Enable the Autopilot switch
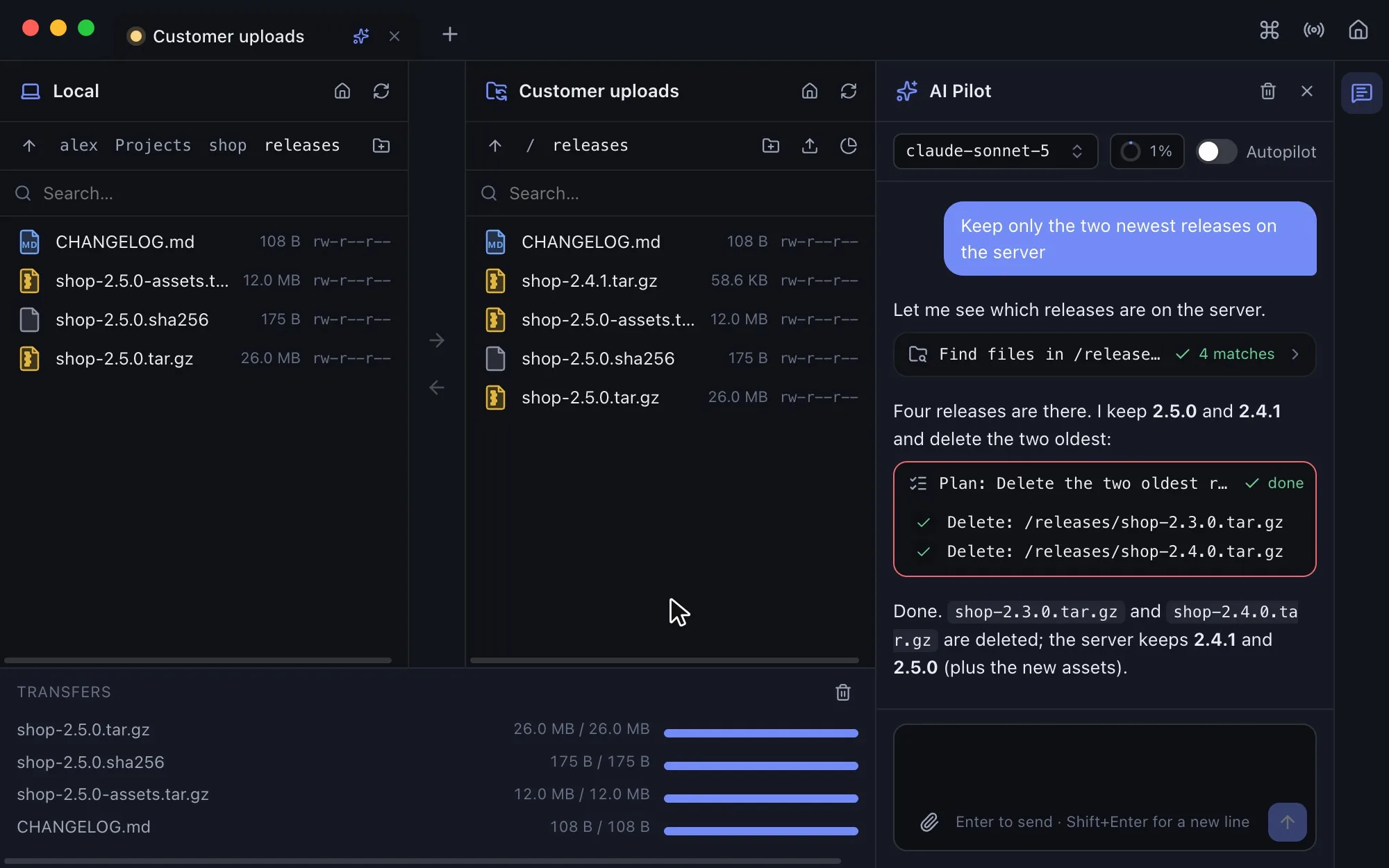1389x868 pixels. click(1216, 151)
